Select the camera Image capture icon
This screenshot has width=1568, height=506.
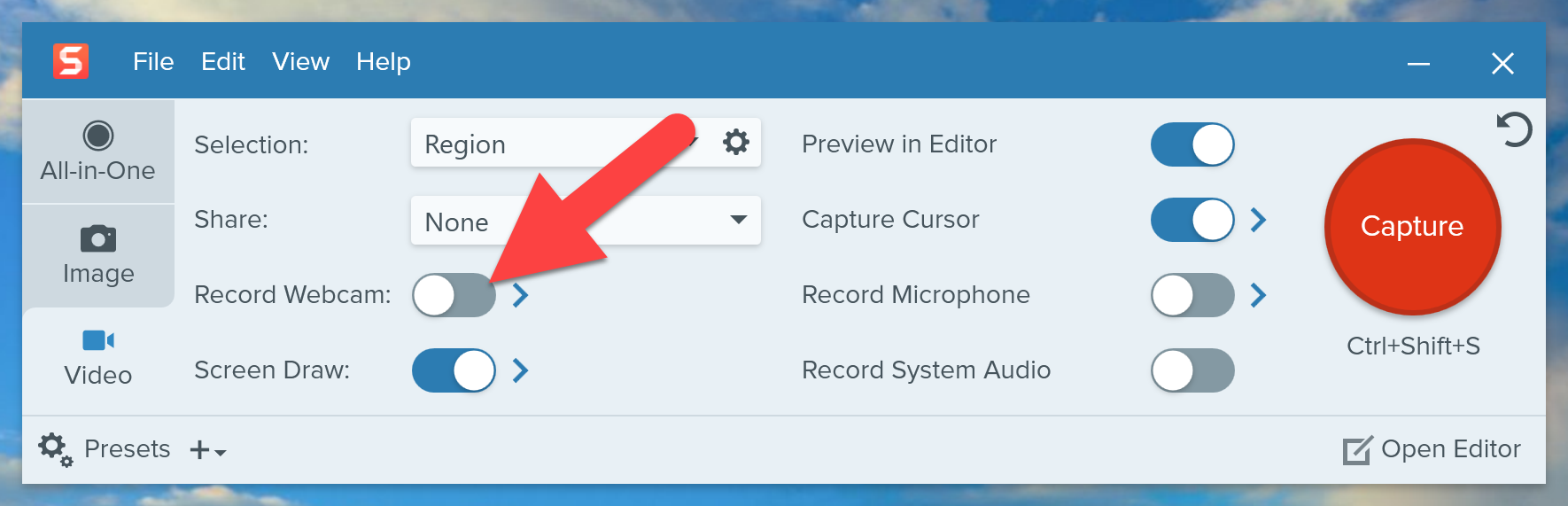click(97, 239)
